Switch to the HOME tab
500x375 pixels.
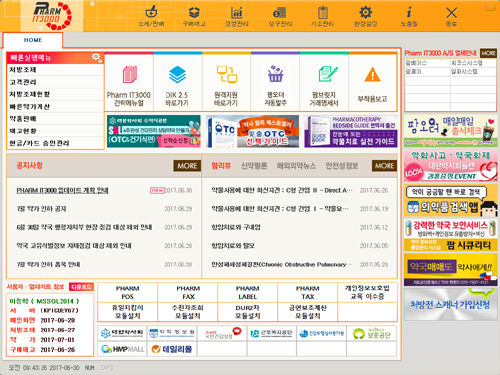(33, 40)
